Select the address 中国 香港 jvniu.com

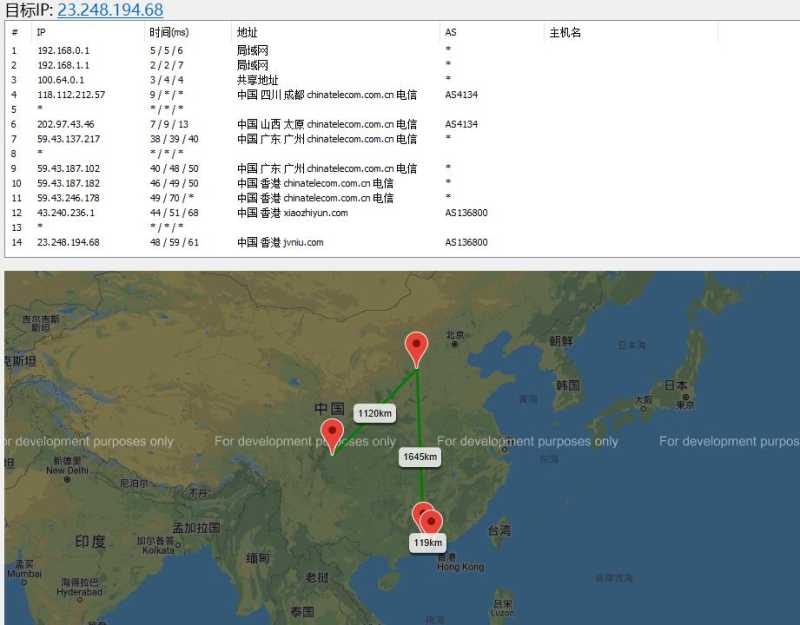[x=280, y=242]
